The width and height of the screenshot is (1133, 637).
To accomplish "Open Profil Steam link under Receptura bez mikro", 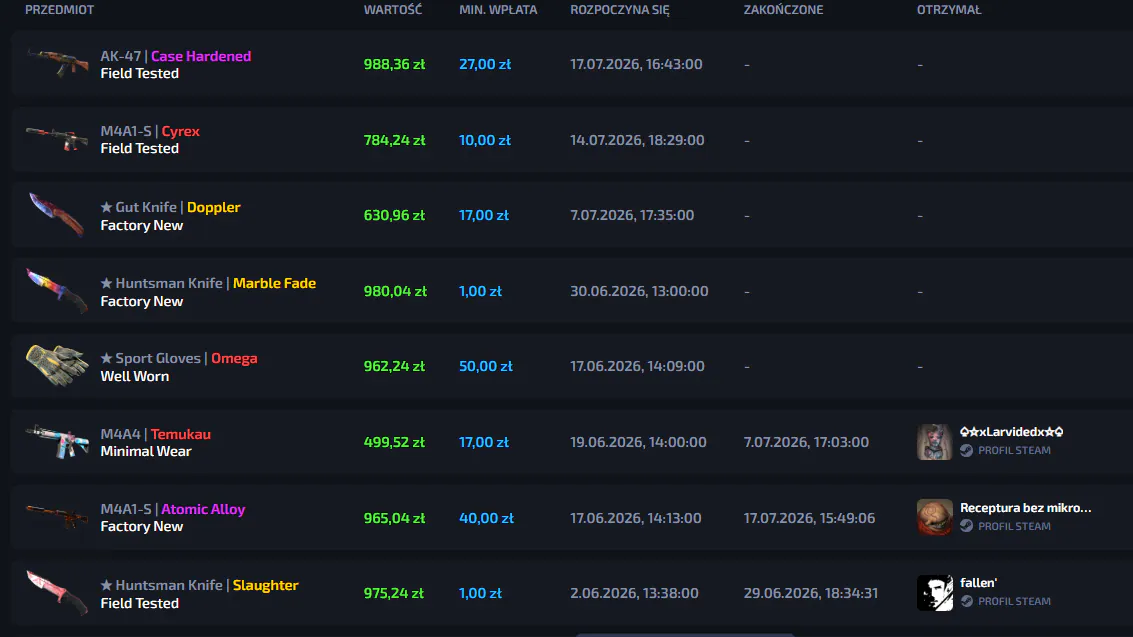I will click(1006, 526).
